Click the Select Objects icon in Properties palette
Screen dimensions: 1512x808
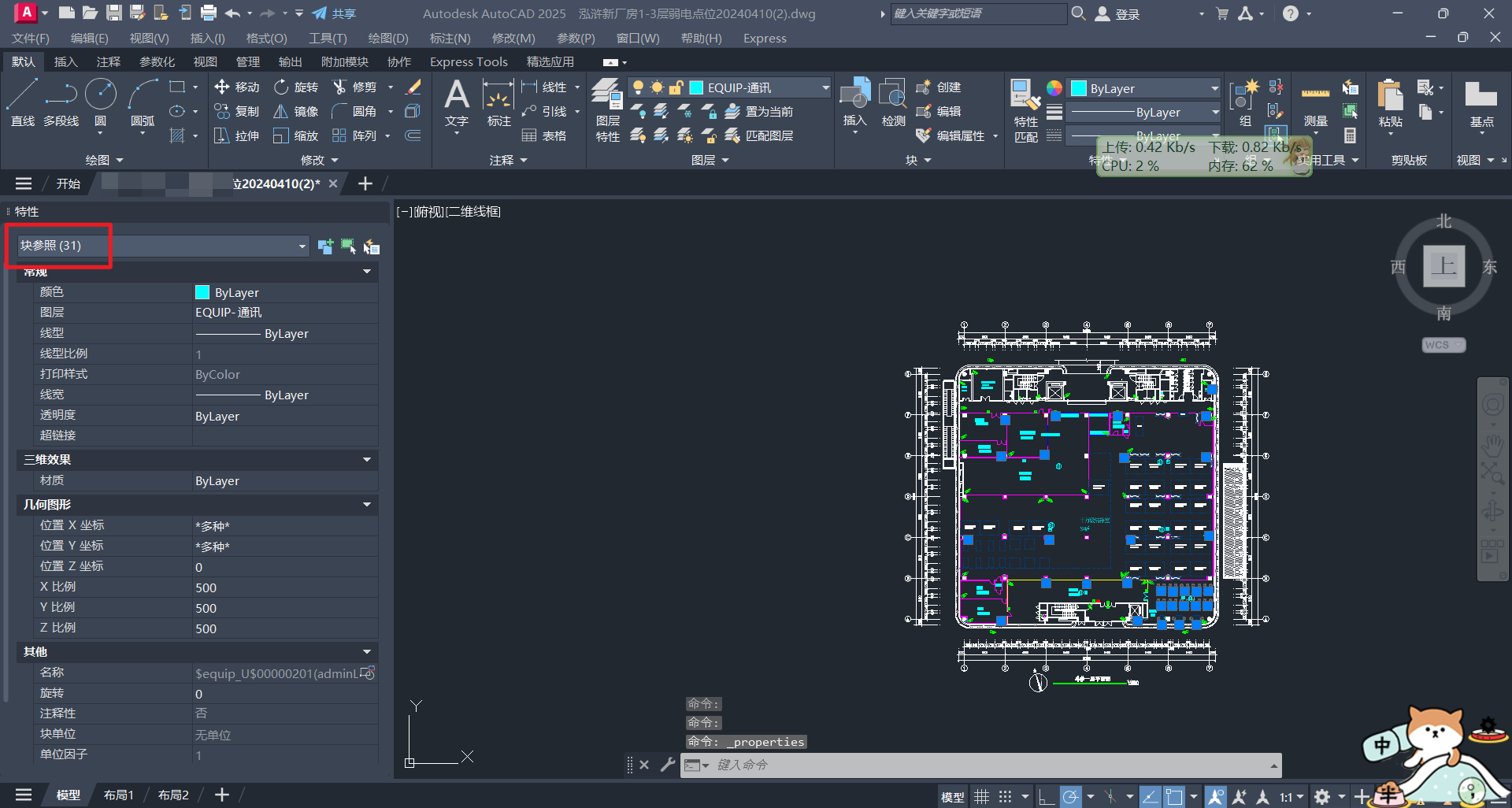(x=348, y=247)
